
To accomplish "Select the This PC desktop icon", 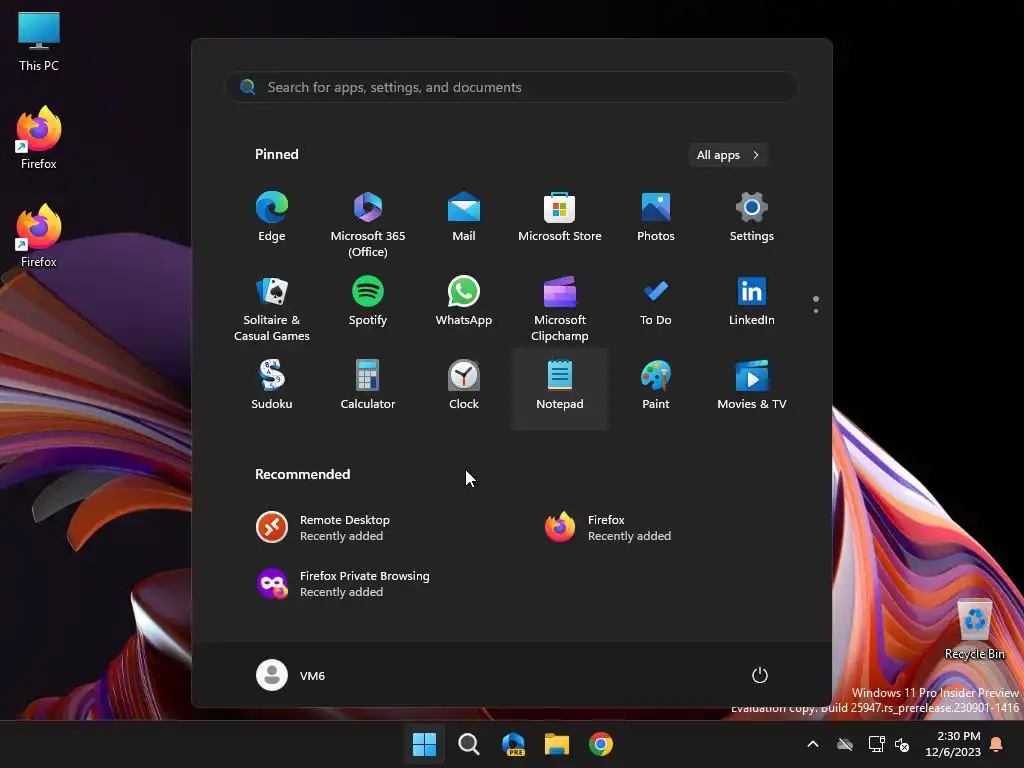I will 39,41.
